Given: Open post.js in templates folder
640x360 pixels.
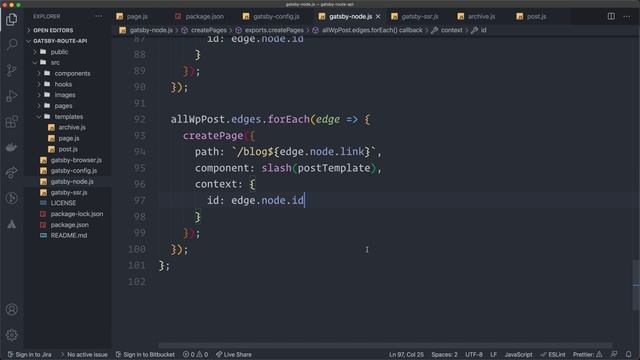Looking at the screenshot, I should [x=68, y=149].
